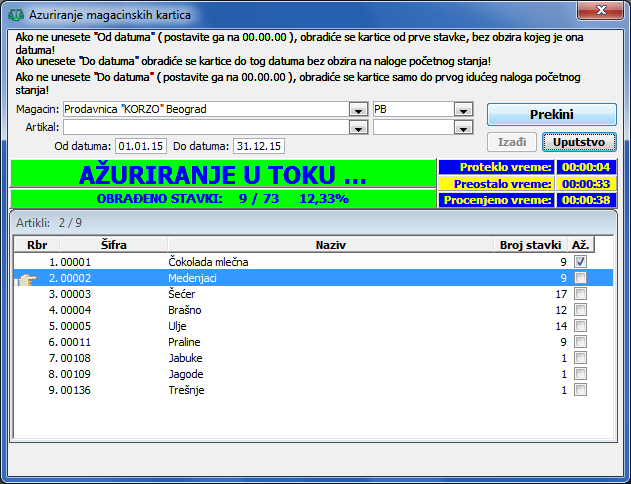Image resolution: width=631 pixels, height=484 pixels.
Task: Open the Magacin name dropdown arrow
Action: [358, 109]
